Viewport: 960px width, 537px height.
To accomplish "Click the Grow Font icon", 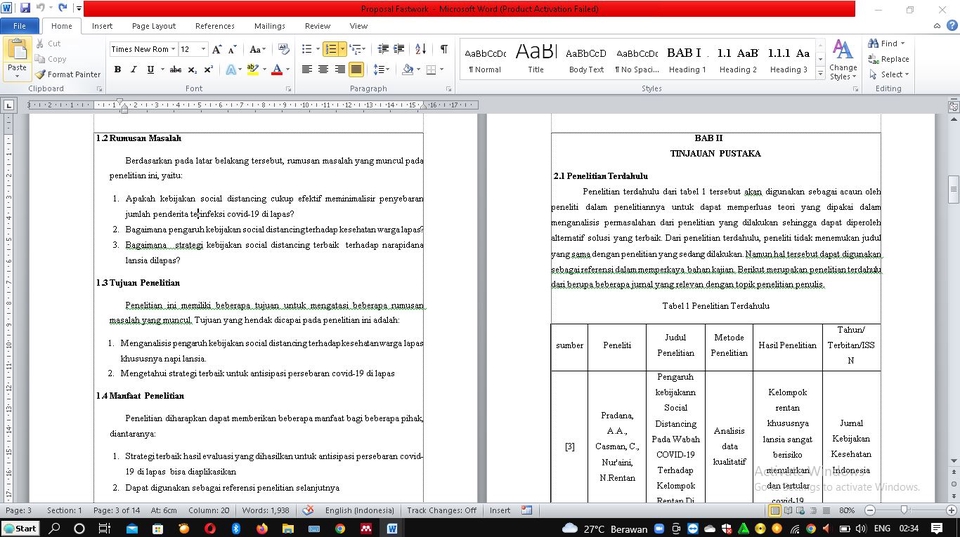I will point(217,49).
